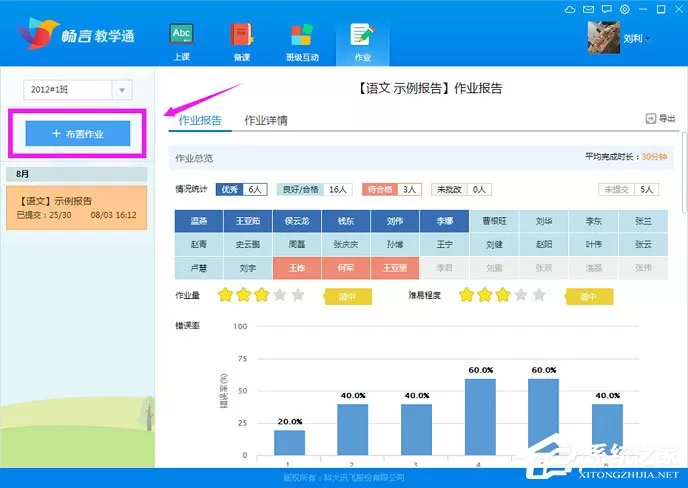The height and width of the screenshot is (488, 688).
Task: Select red 何军 student cell
Action: click(x=346, y=268)
